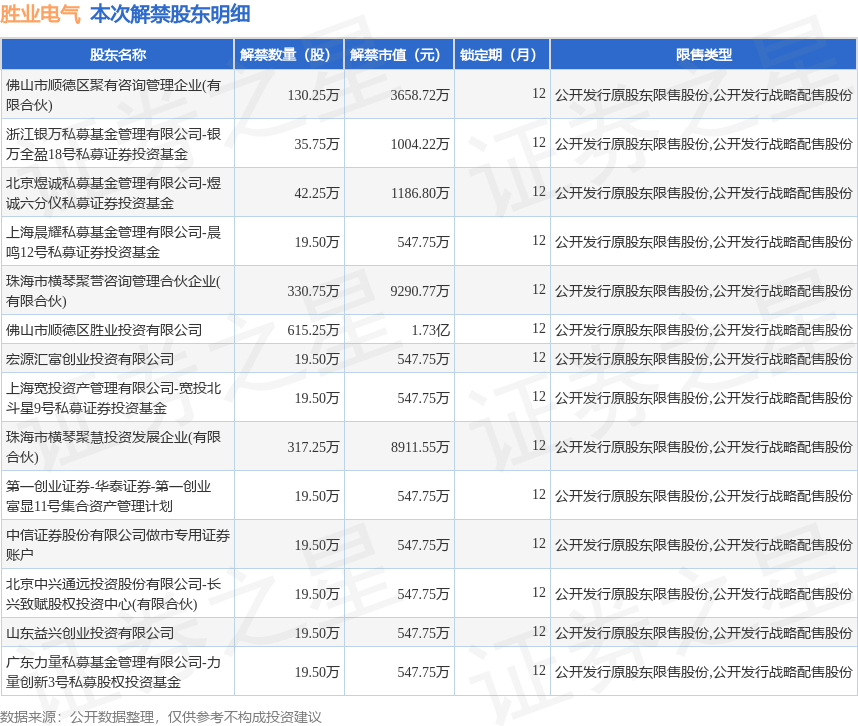The width and height of the screenshot is (858, 726).
Task: Select shareholder 北京煜诚私募基金管理有限公司-煜诚六分仪
Action: 113,193
